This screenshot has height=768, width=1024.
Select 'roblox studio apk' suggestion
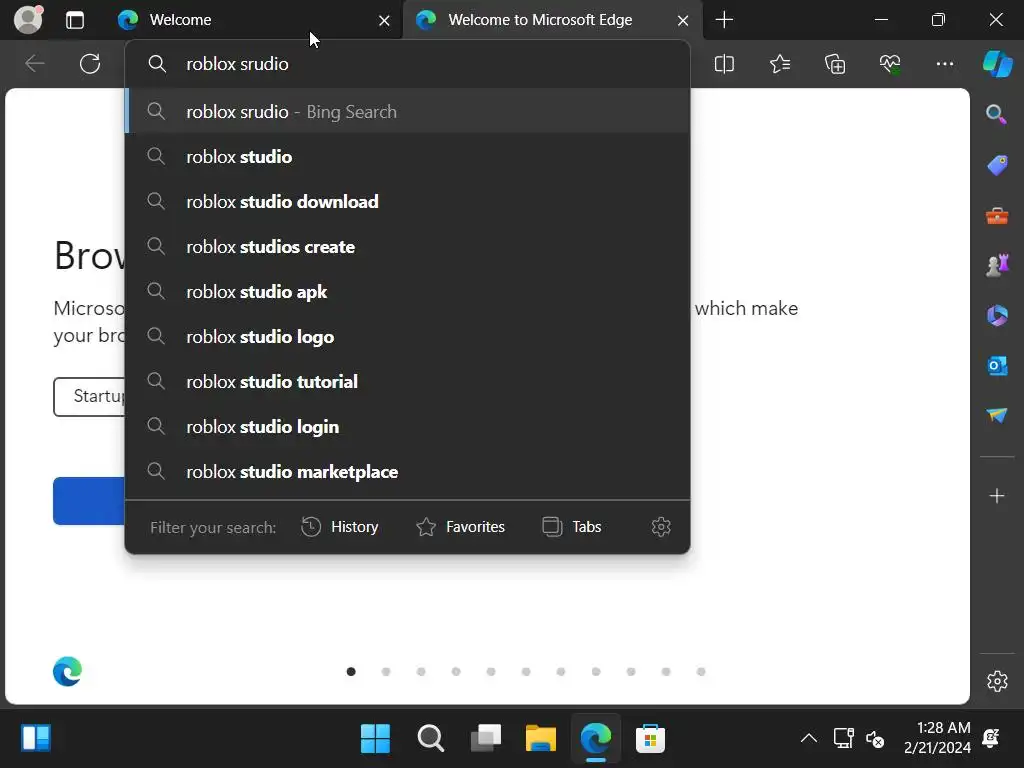tap(408, 291)
